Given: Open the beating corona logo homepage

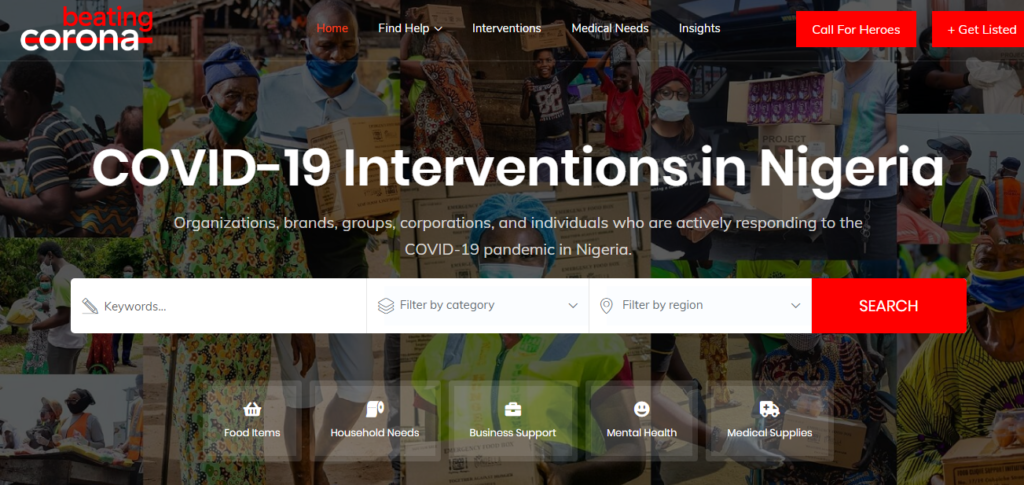Looking at the screenshot, I should 86,29.
